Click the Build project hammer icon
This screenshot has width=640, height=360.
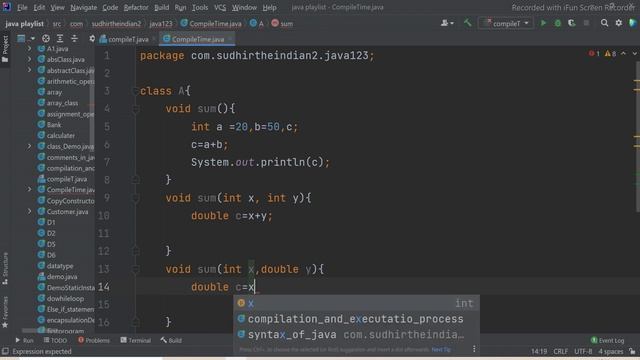(x=467, y=23)
